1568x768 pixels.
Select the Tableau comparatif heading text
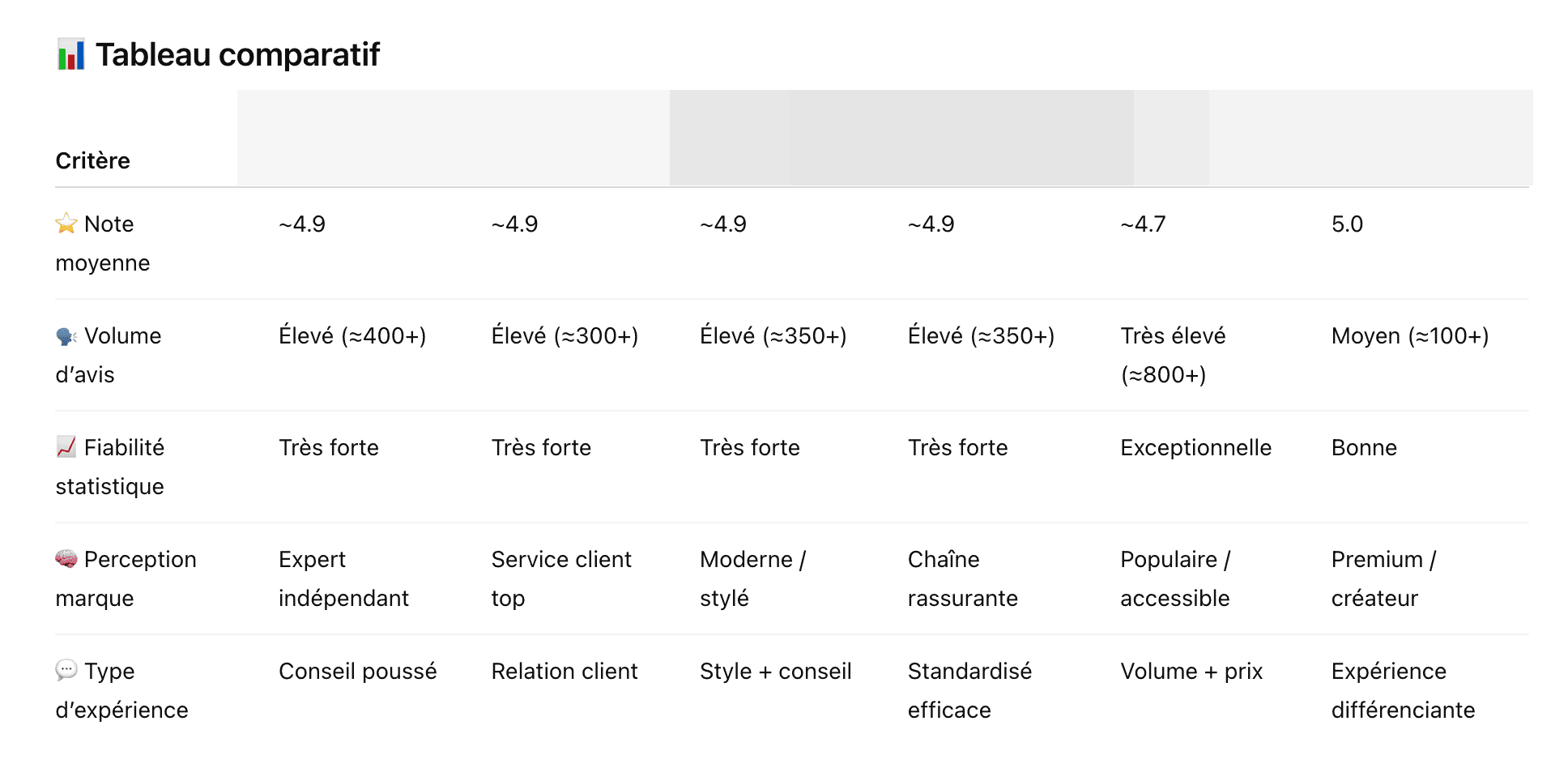click(237, 54)
